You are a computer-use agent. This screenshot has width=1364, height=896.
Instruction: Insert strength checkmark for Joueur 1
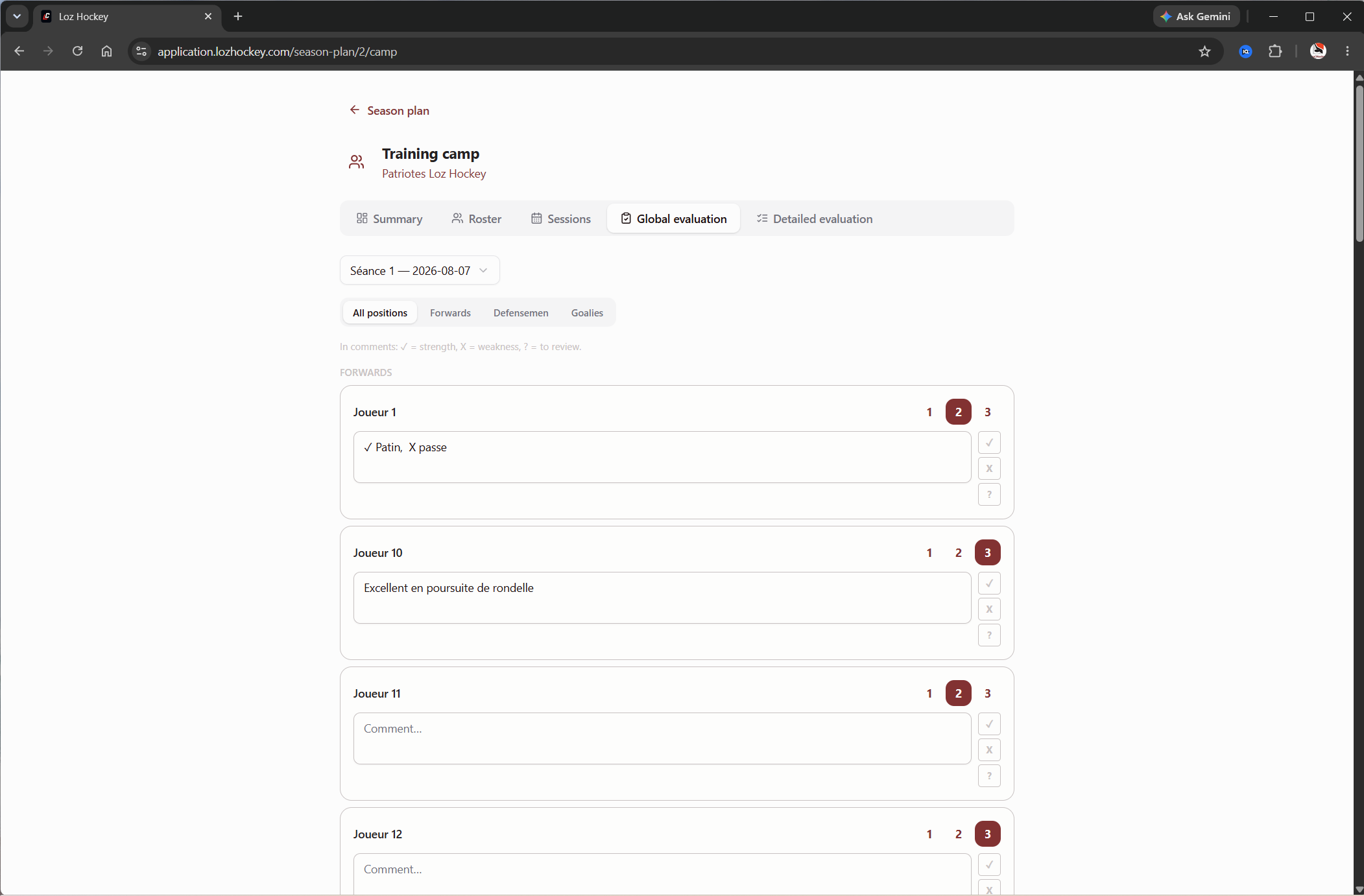point(989,443)
